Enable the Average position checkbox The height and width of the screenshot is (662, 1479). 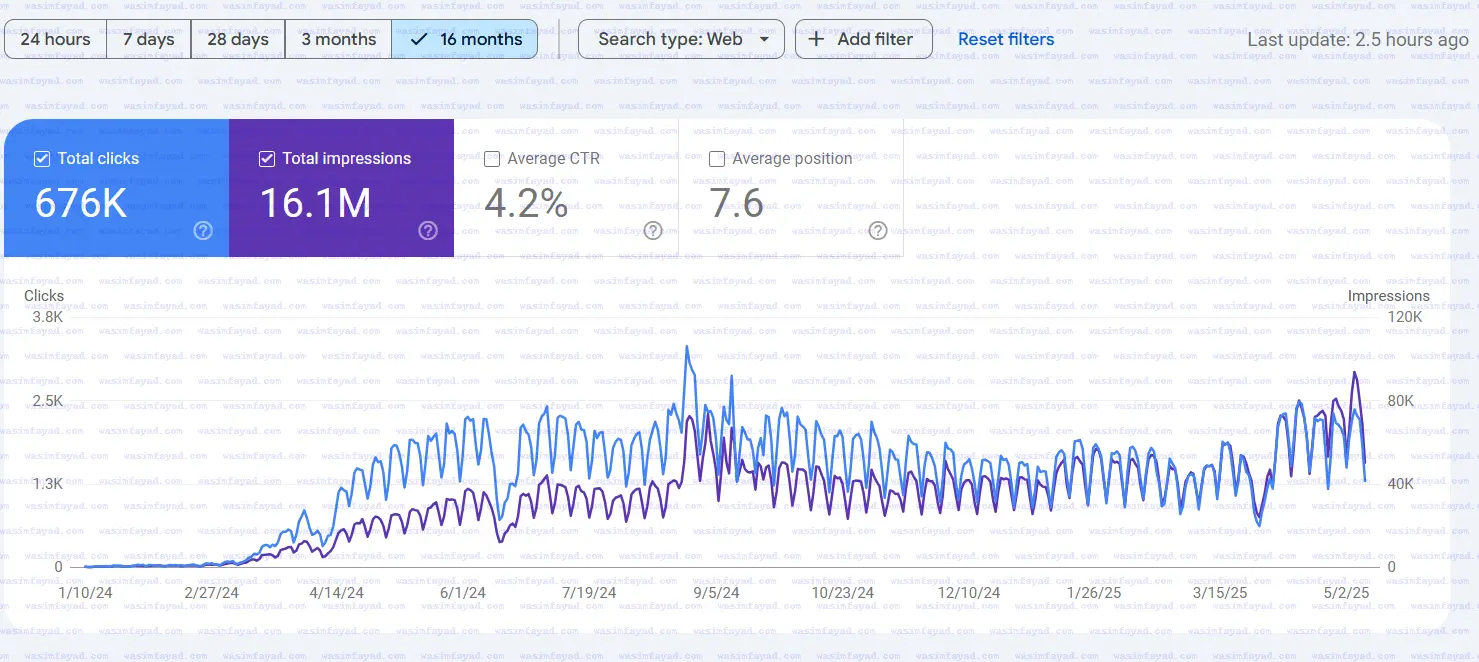tap(717, 159)
